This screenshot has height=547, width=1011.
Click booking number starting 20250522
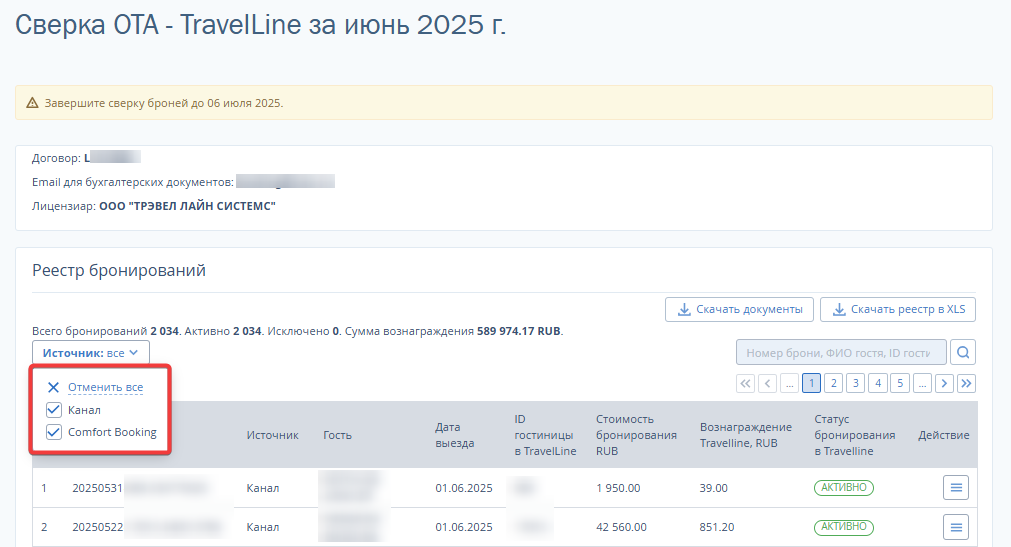point(97,527)
